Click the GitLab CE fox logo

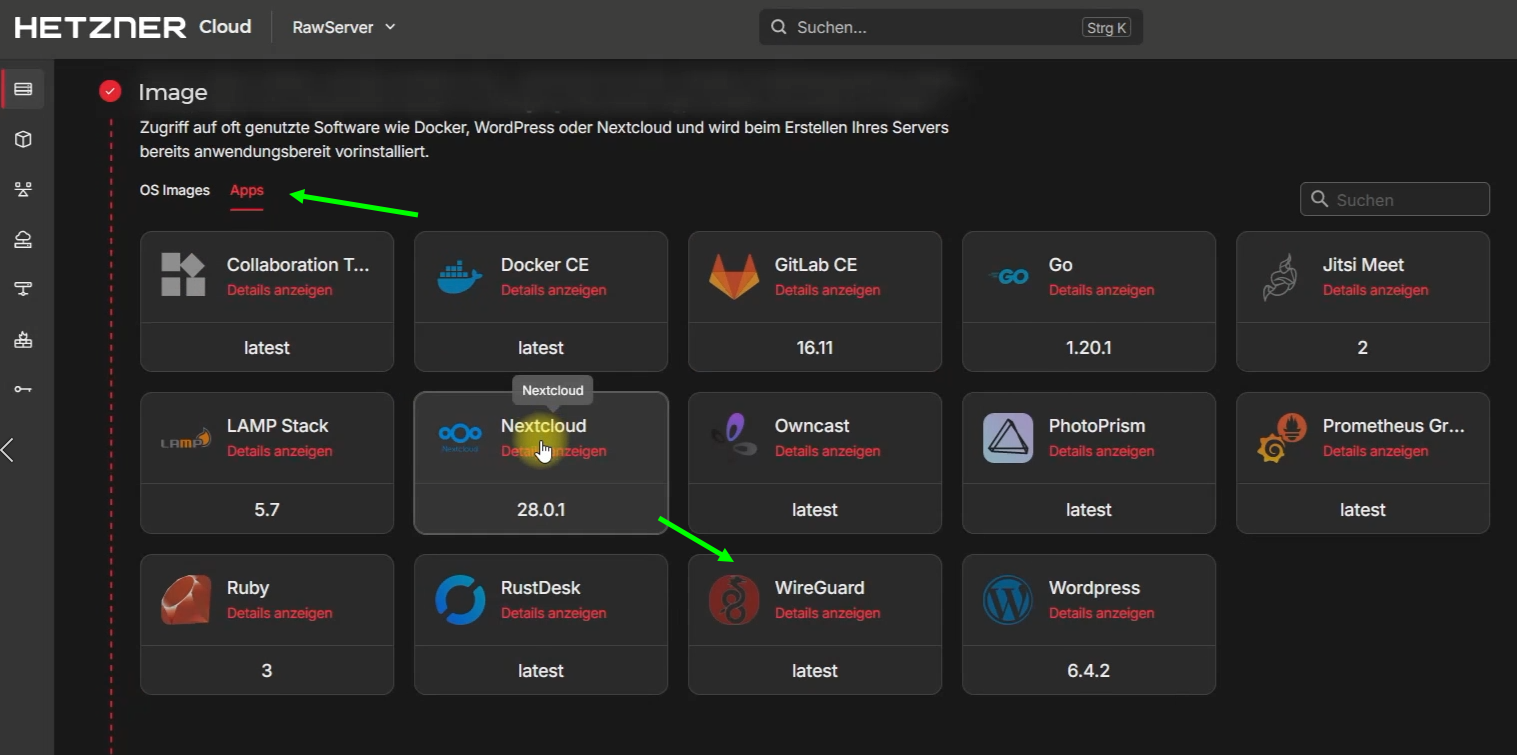pyautogui.click(x=733, y=277)
